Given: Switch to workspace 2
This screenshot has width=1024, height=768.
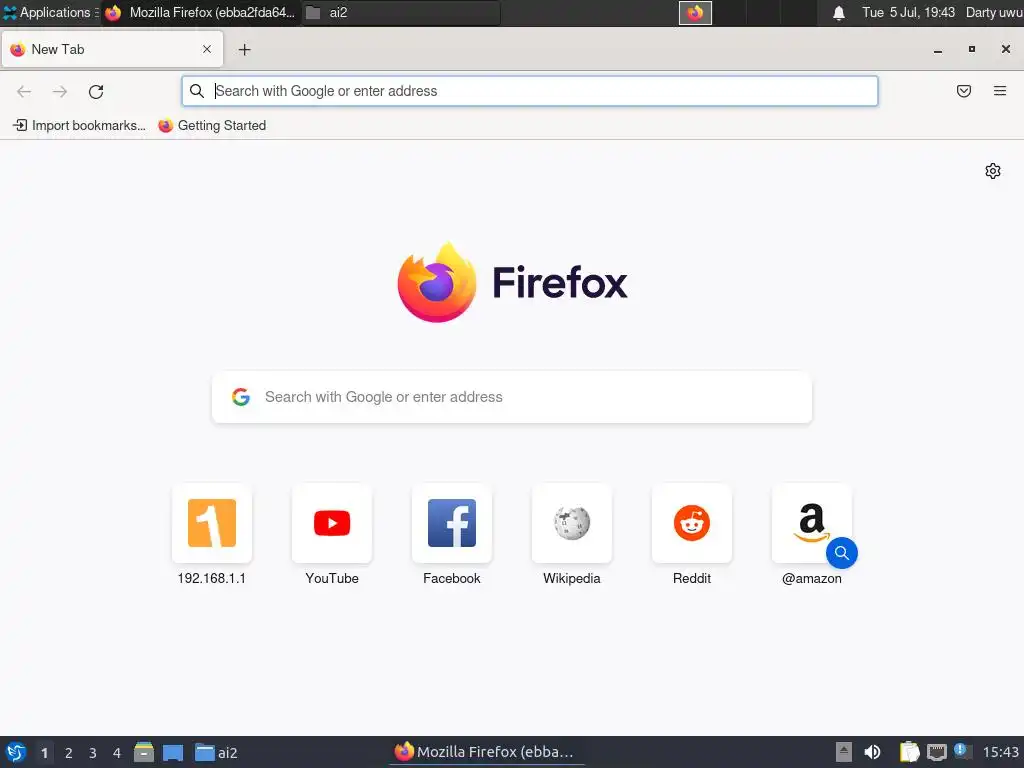Looking at the screenshot, I should (x=69, y=753).
